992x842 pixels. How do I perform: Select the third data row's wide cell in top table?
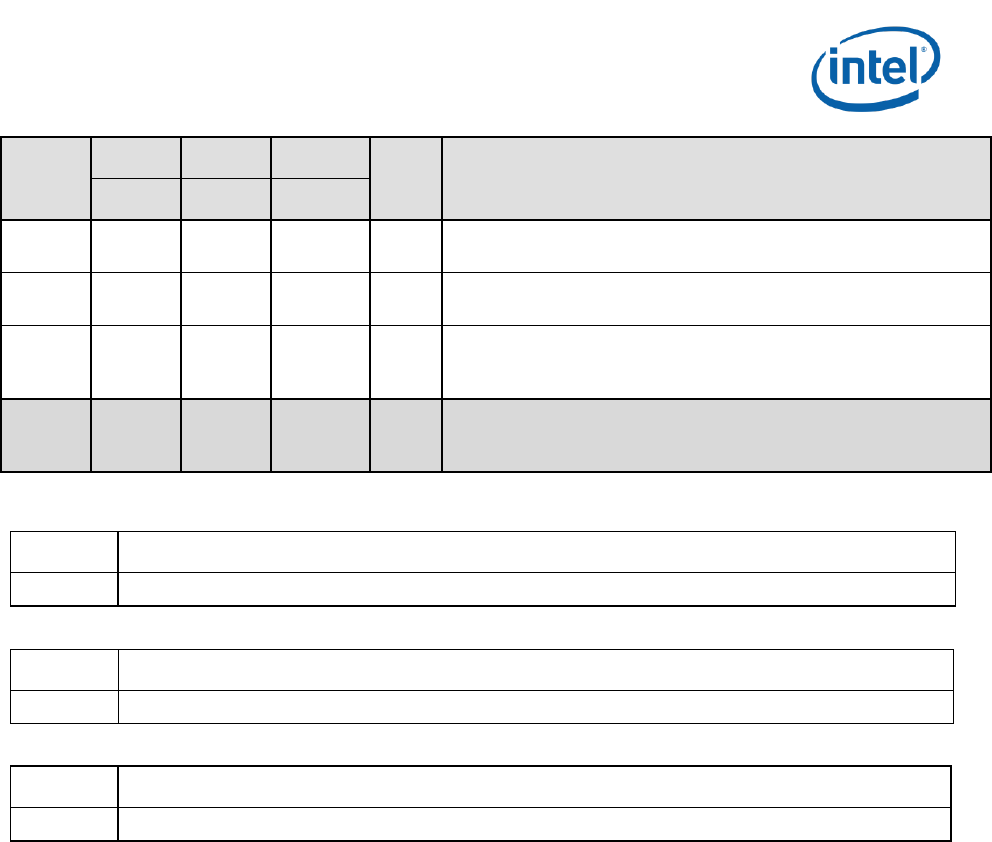pyautogui.click(x=709, y=361)
